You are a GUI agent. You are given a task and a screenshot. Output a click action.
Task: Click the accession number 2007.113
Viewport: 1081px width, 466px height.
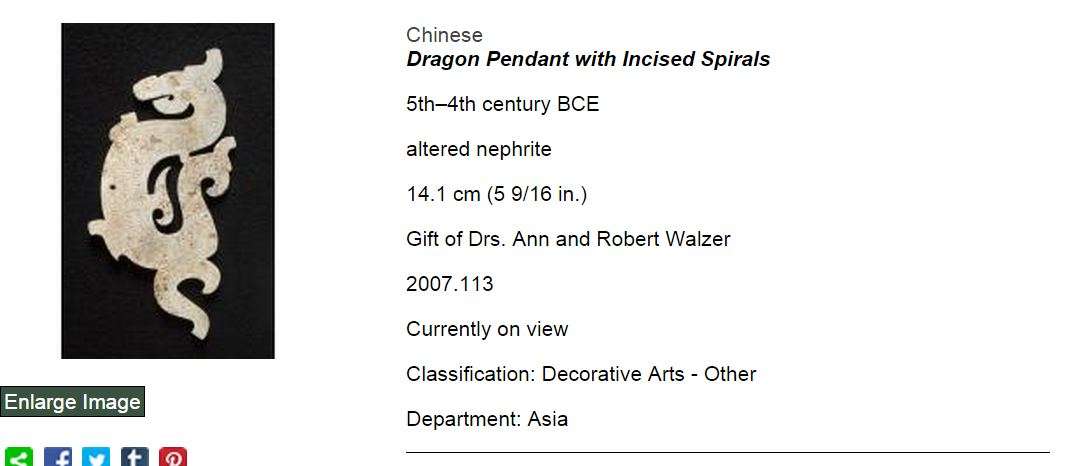449,284
